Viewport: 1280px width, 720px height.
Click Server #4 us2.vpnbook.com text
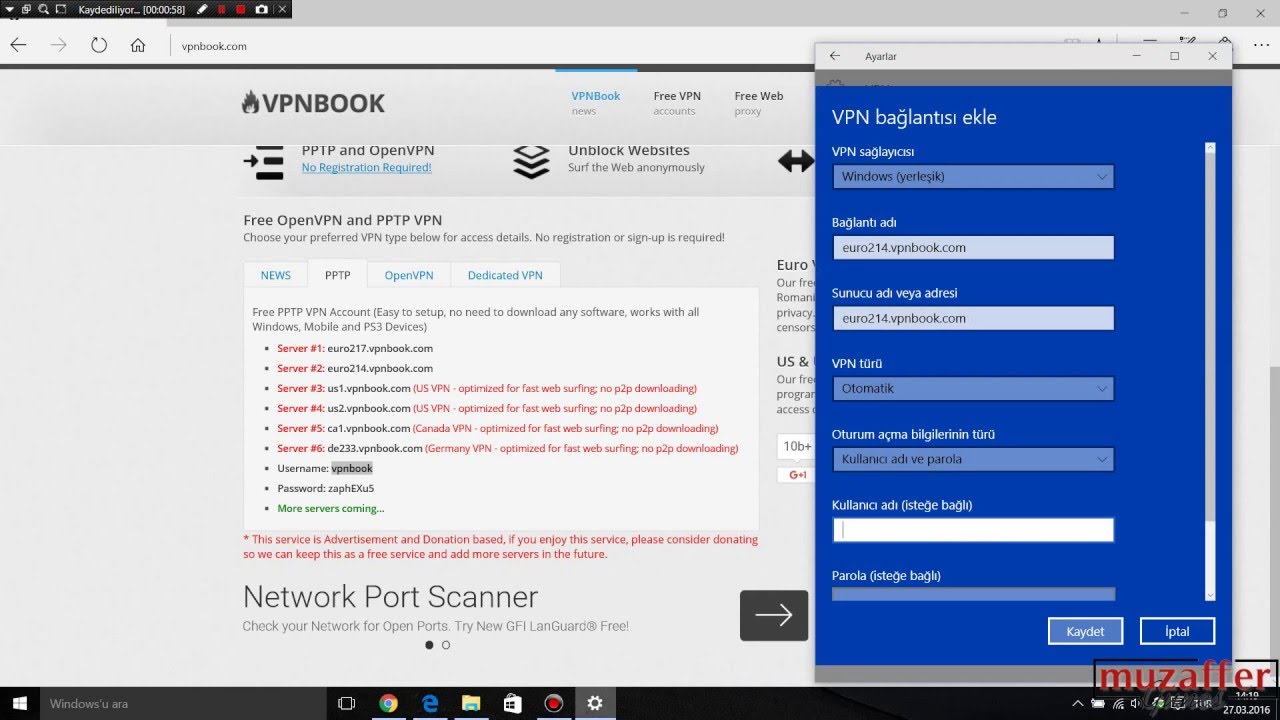click(487, 408)
